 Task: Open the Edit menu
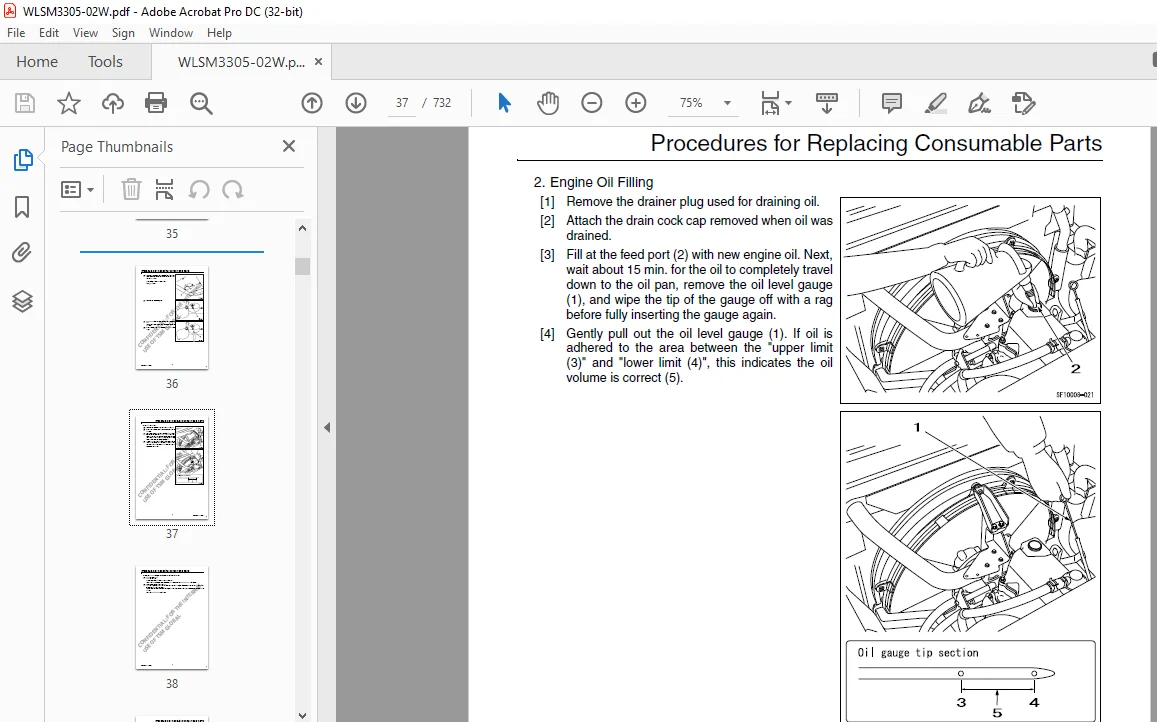(49, 32)
